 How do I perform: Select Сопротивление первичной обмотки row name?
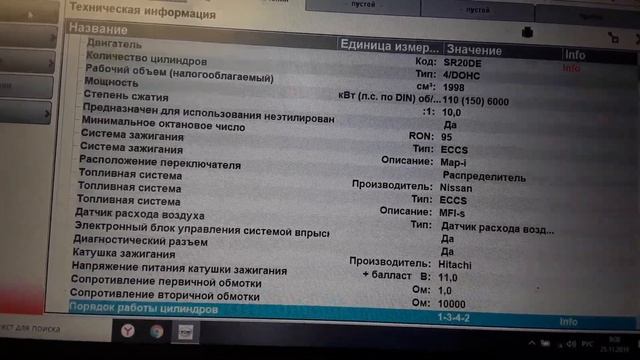coord(166,281)
